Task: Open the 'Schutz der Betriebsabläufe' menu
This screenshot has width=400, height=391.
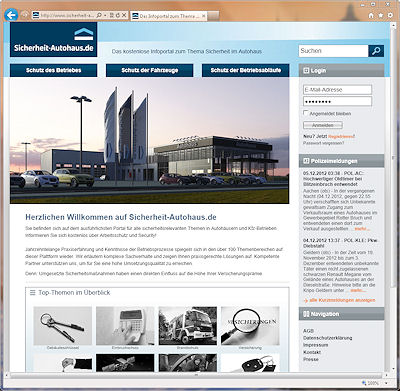Action: [246, 70]
